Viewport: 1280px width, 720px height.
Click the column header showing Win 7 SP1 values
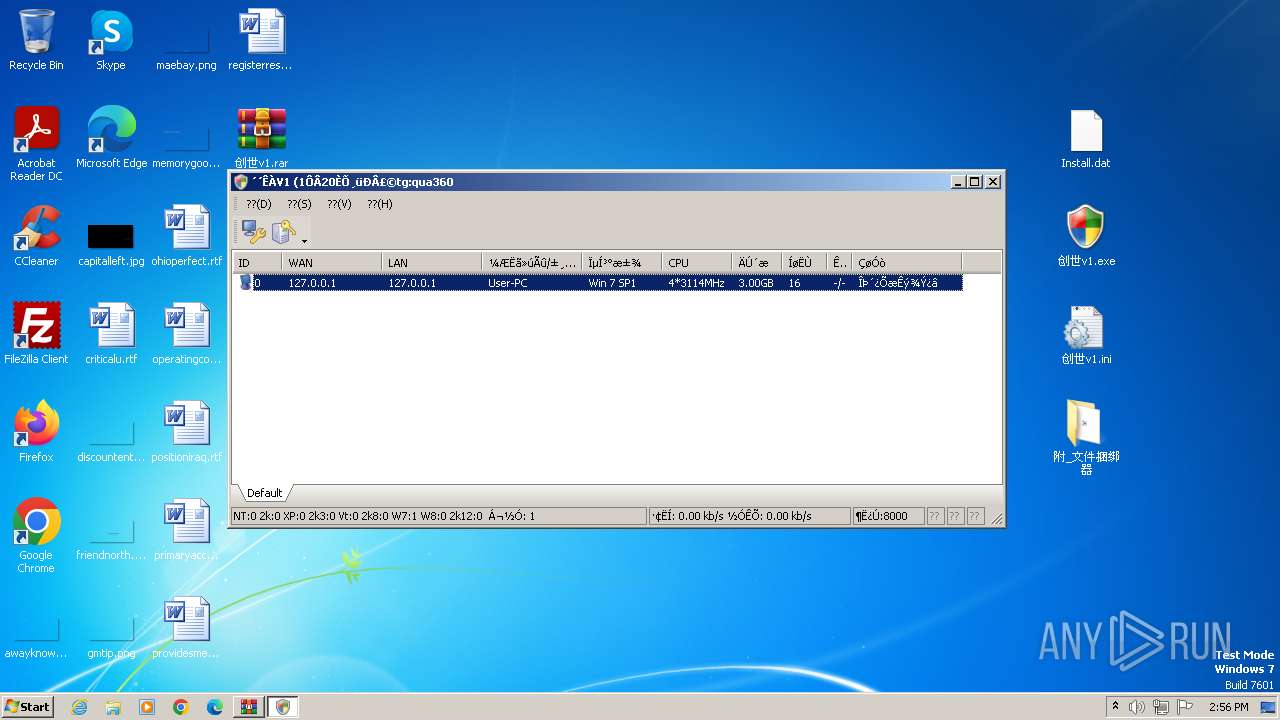622,263
